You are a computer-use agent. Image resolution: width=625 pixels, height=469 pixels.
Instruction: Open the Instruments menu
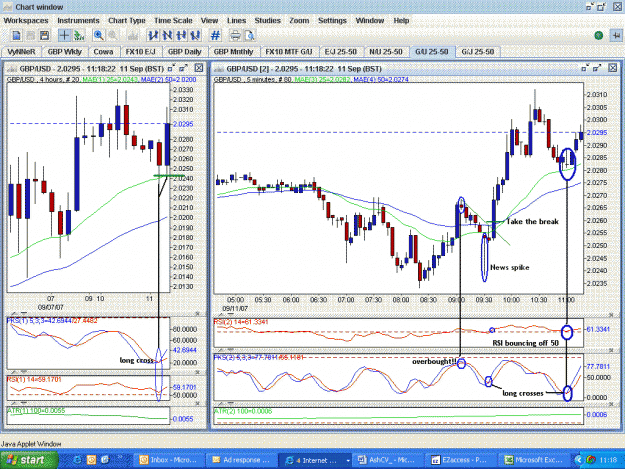(x=78, y=20)
